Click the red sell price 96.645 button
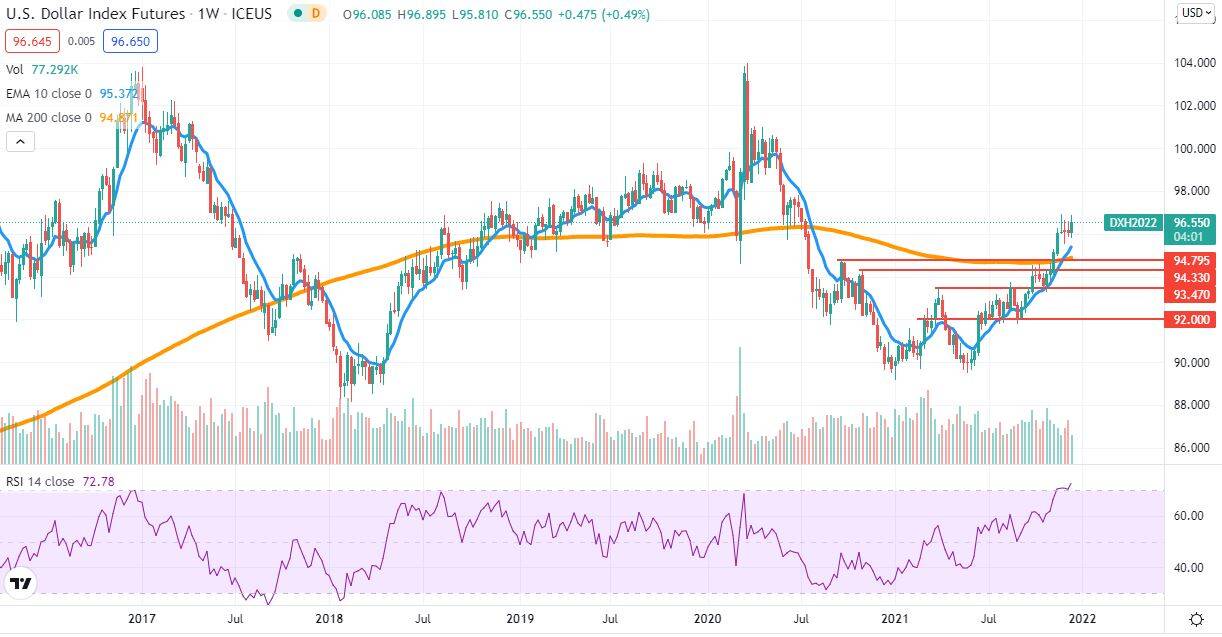This screenshot has width=1222, height=637. pyautogui.click(x=32, y=42)
